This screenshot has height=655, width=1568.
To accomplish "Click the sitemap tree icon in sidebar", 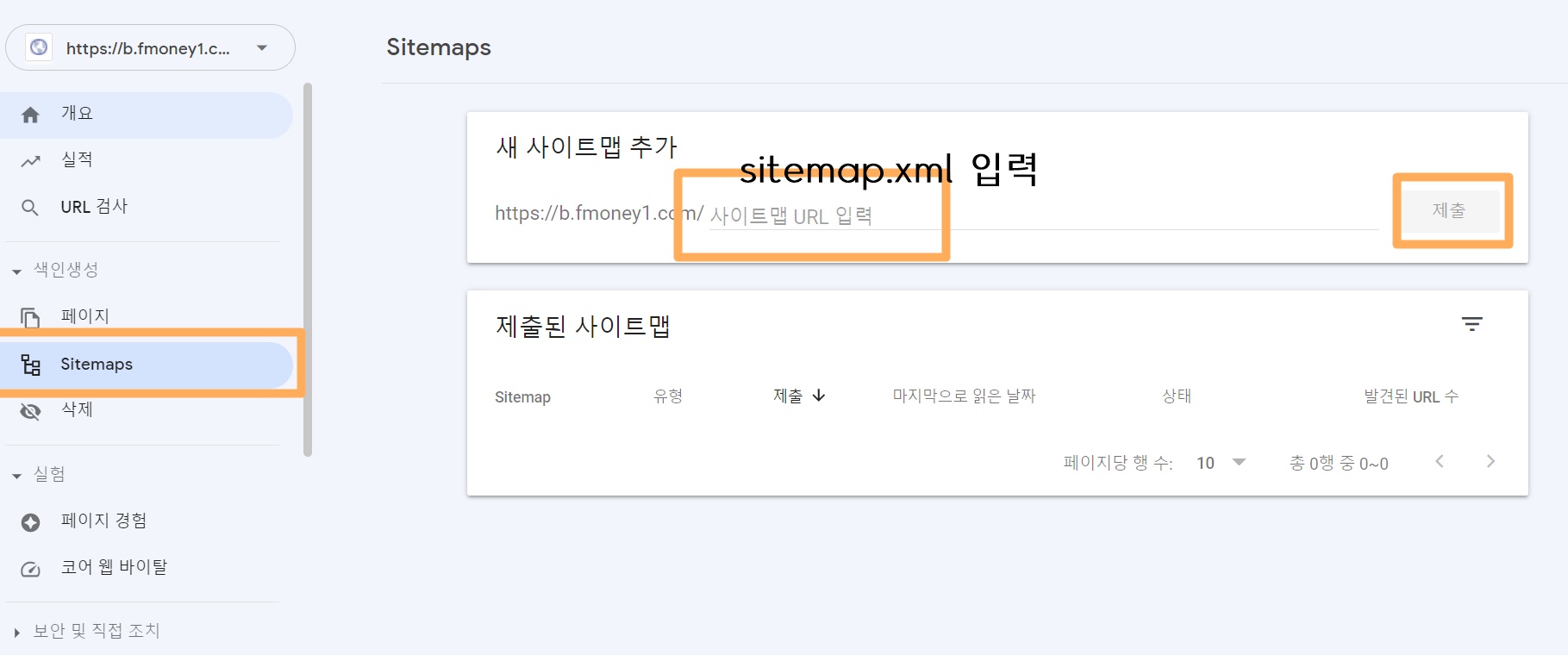I will 31,365.
